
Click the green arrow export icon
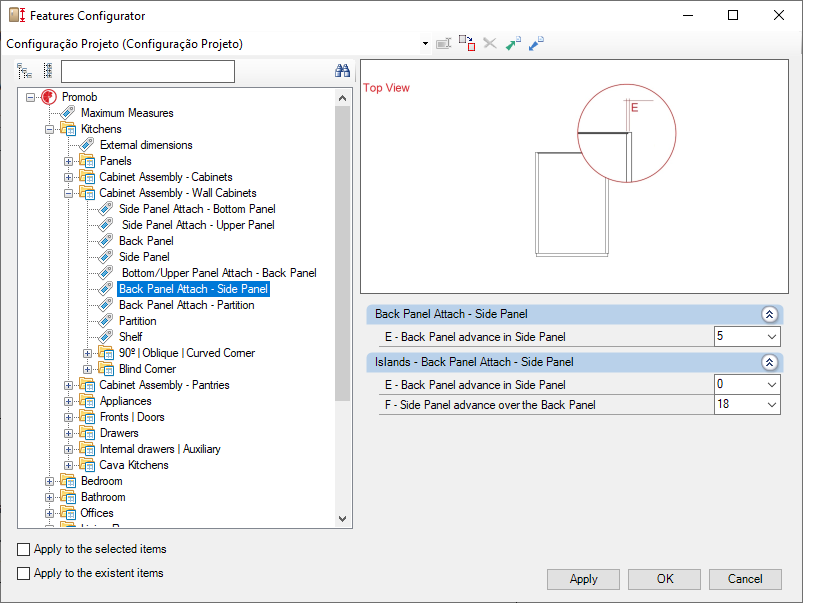513,43
